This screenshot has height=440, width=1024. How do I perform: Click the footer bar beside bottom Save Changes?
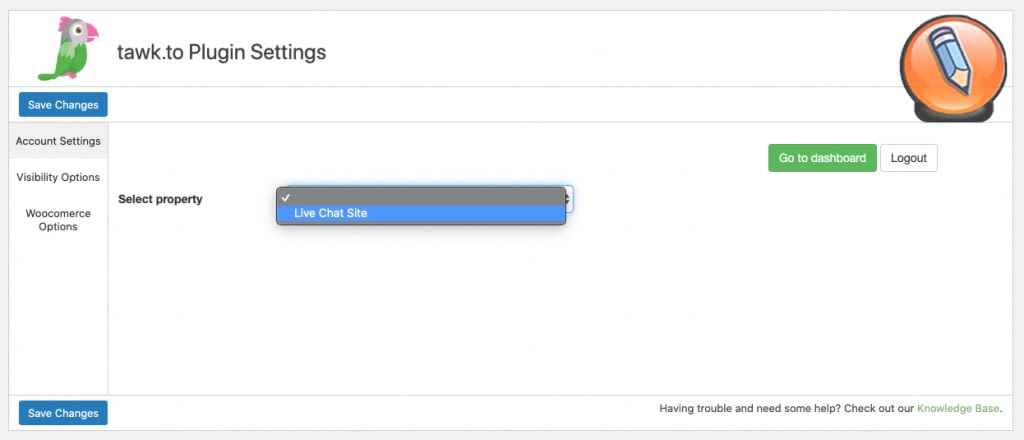pos(380,412)
